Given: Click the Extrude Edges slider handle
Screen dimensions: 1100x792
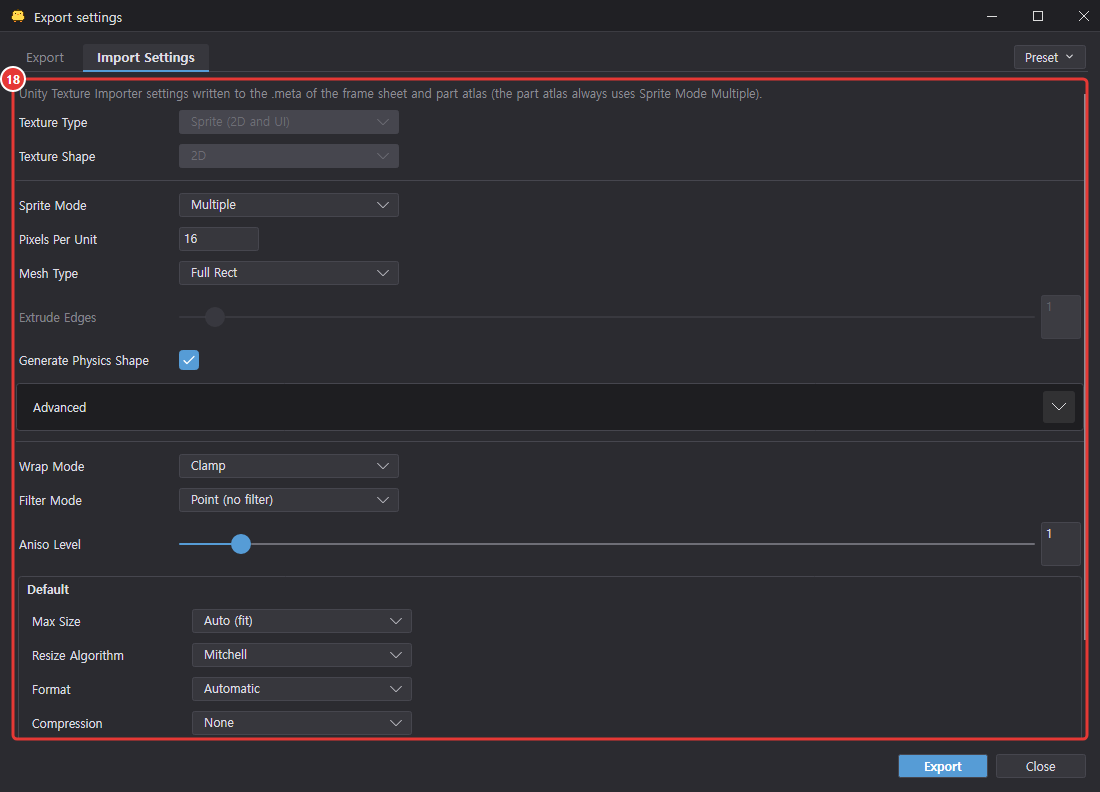Looking at the screenshot, I should [215, 317].
